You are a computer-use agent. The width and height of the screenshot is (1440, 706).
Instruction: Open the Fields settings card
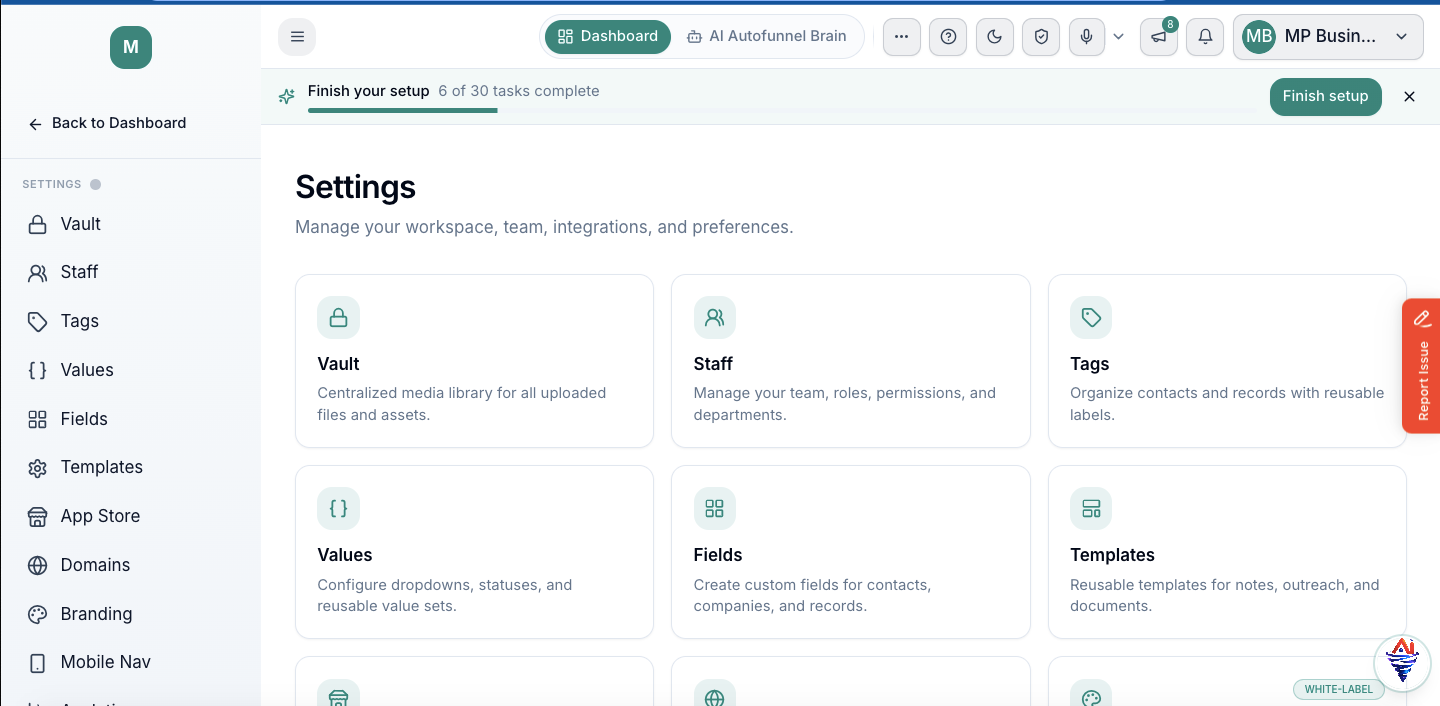[850, 552]
